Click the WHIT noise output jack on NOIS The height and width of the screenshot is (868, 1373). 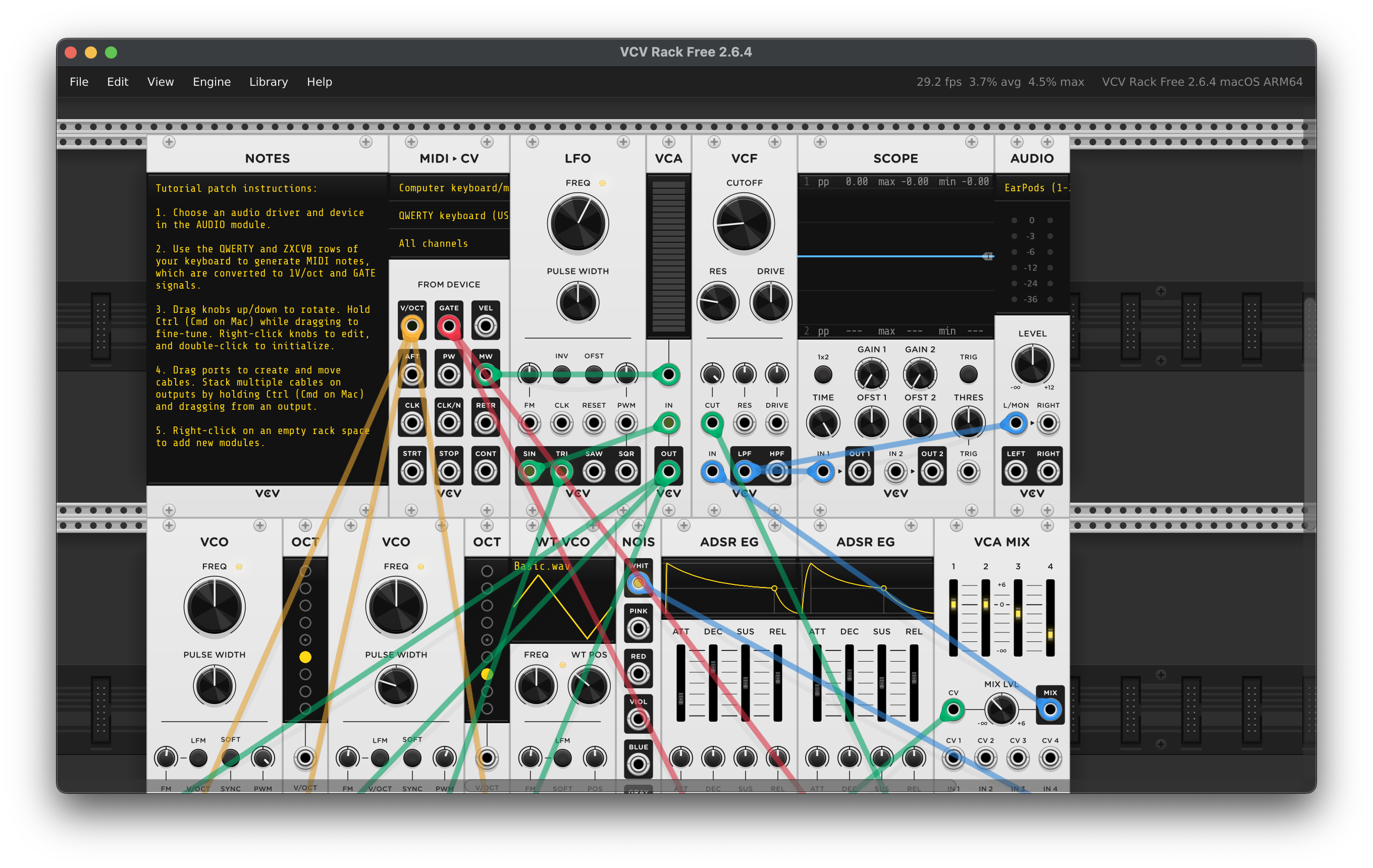638,583
